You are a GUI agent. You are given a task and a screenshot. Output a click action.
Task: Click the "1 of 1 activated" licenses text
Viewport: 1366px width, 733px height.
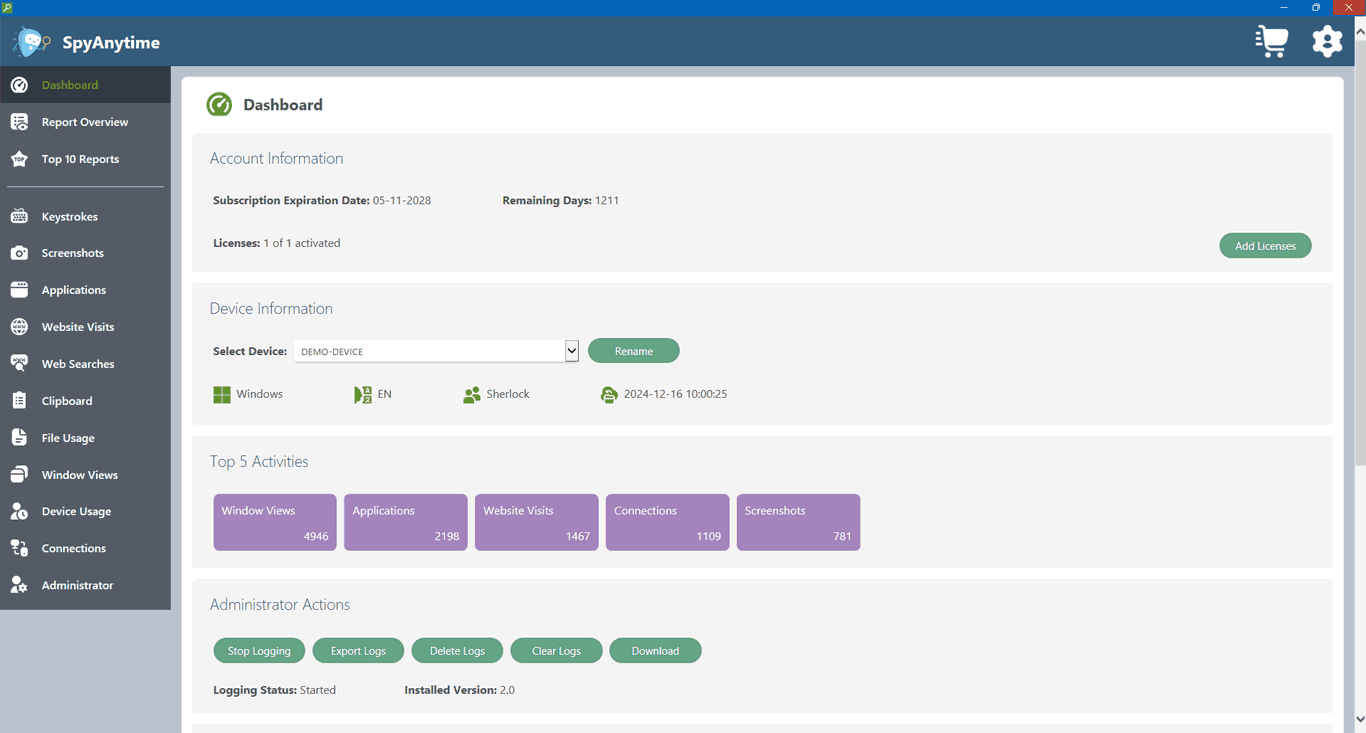pyautogui.click(x=302, y=243)
